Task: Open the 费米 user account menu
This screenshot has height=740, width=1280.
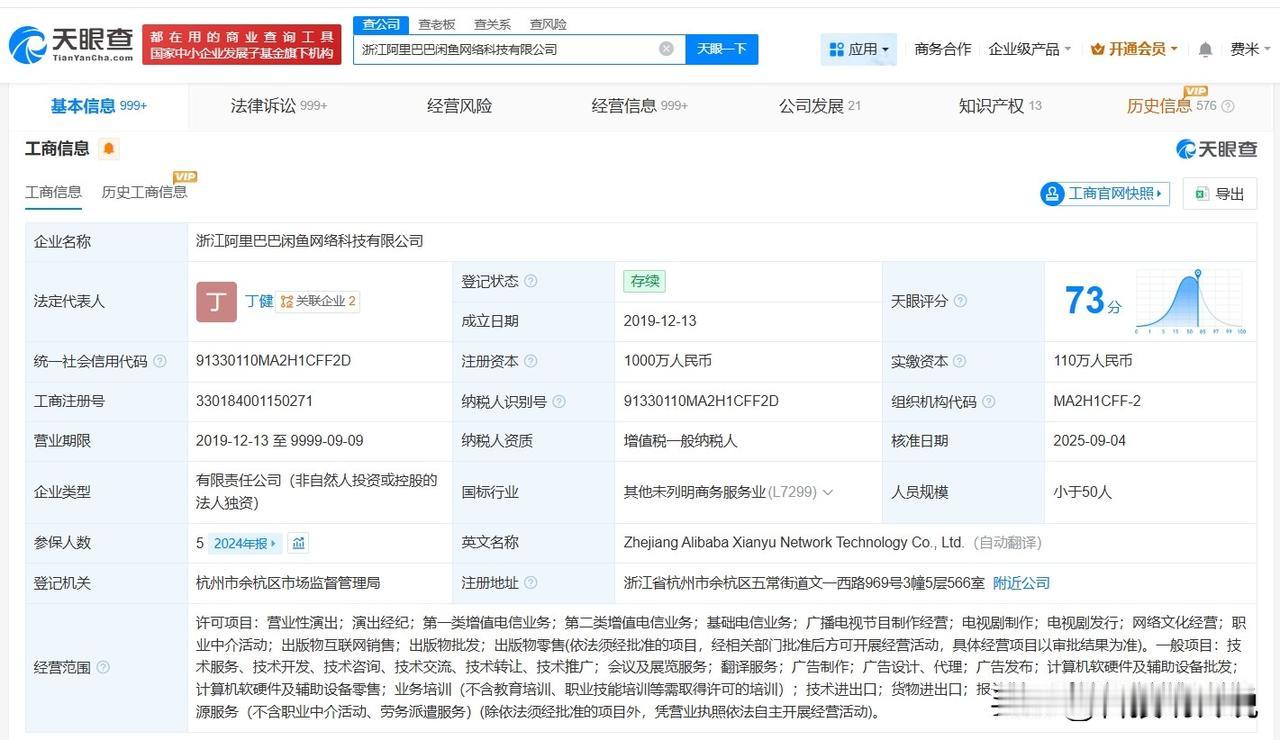Action: click(1249, 49)
